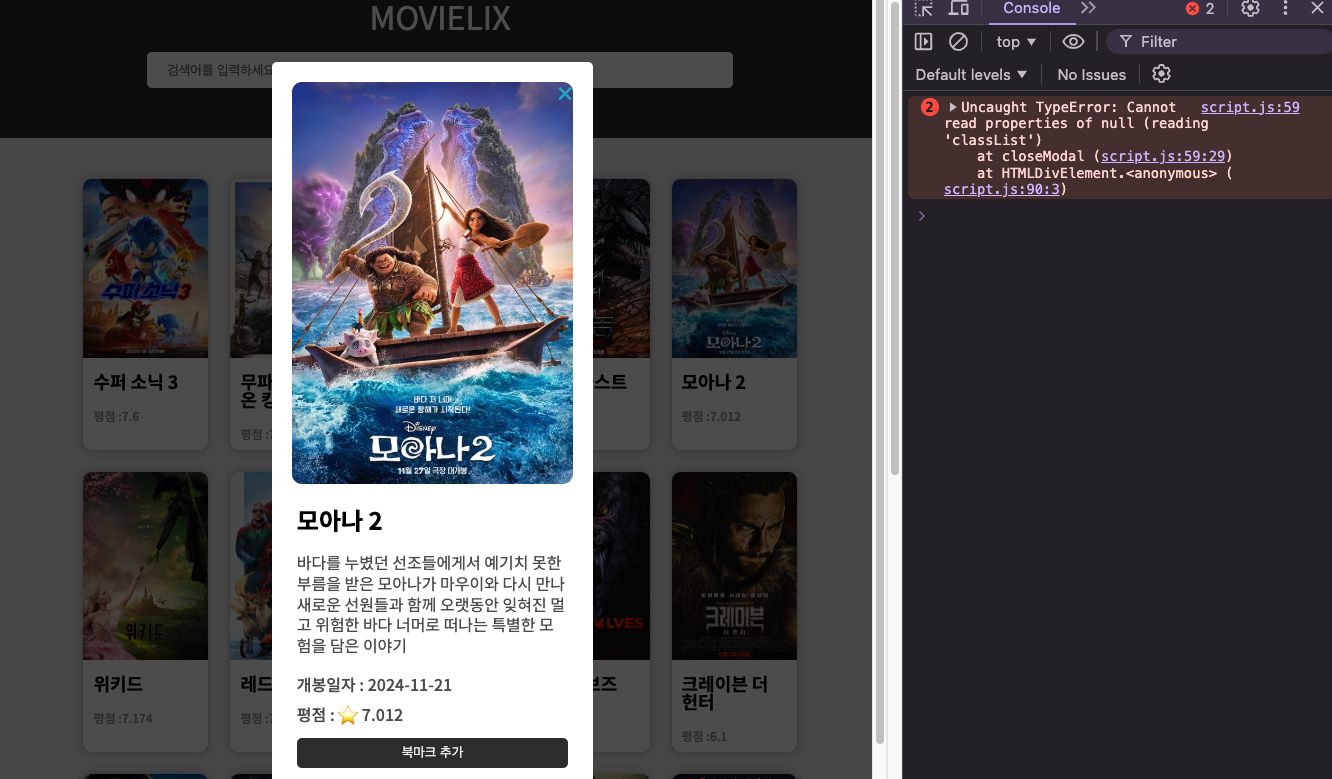Click the 개봉일자 : 2024-11-21 text
Screen dimensions: 1332x779
[374, 685]
